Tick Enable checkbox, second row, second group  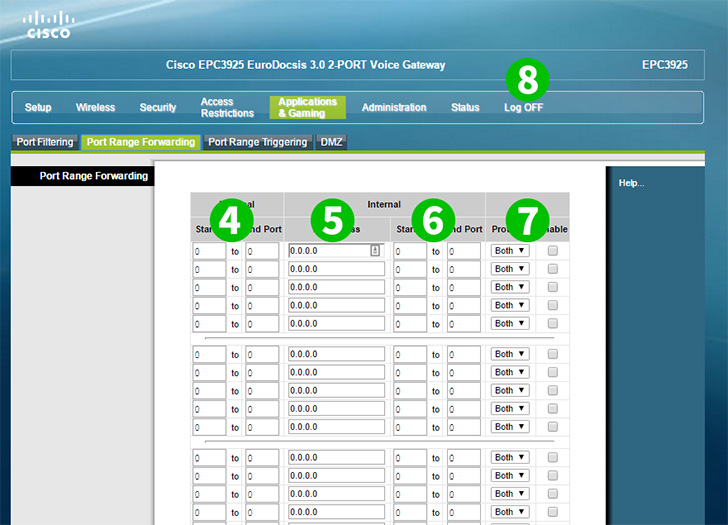tap(552, 372)
